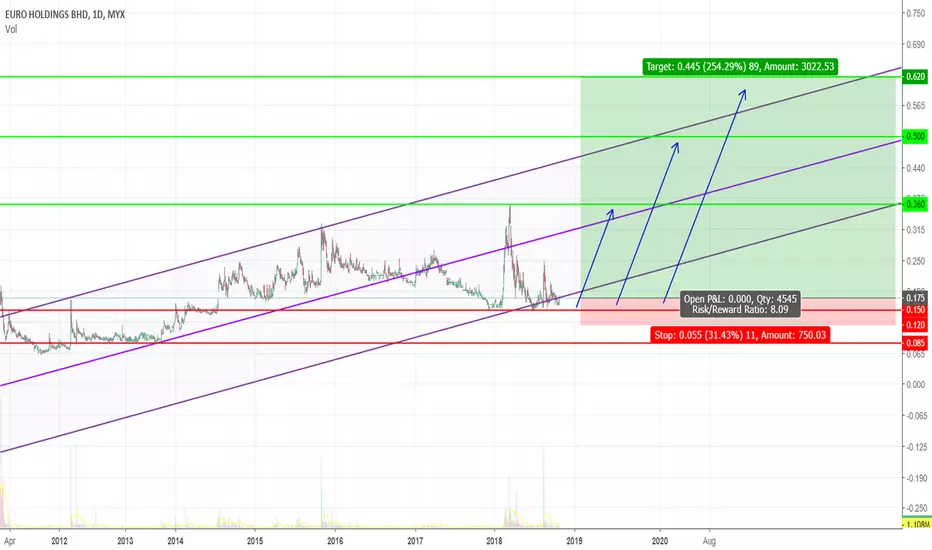Screen dimensions: 932x550
Task: Click the green 0.360 price tag
Action: [915, 204]
